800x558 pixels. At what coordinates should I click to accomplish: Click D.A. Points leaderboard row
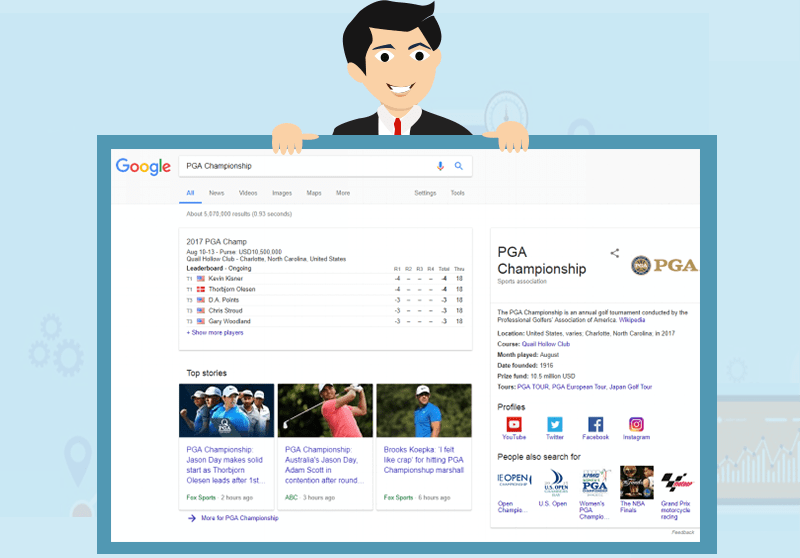pos(326,300)
